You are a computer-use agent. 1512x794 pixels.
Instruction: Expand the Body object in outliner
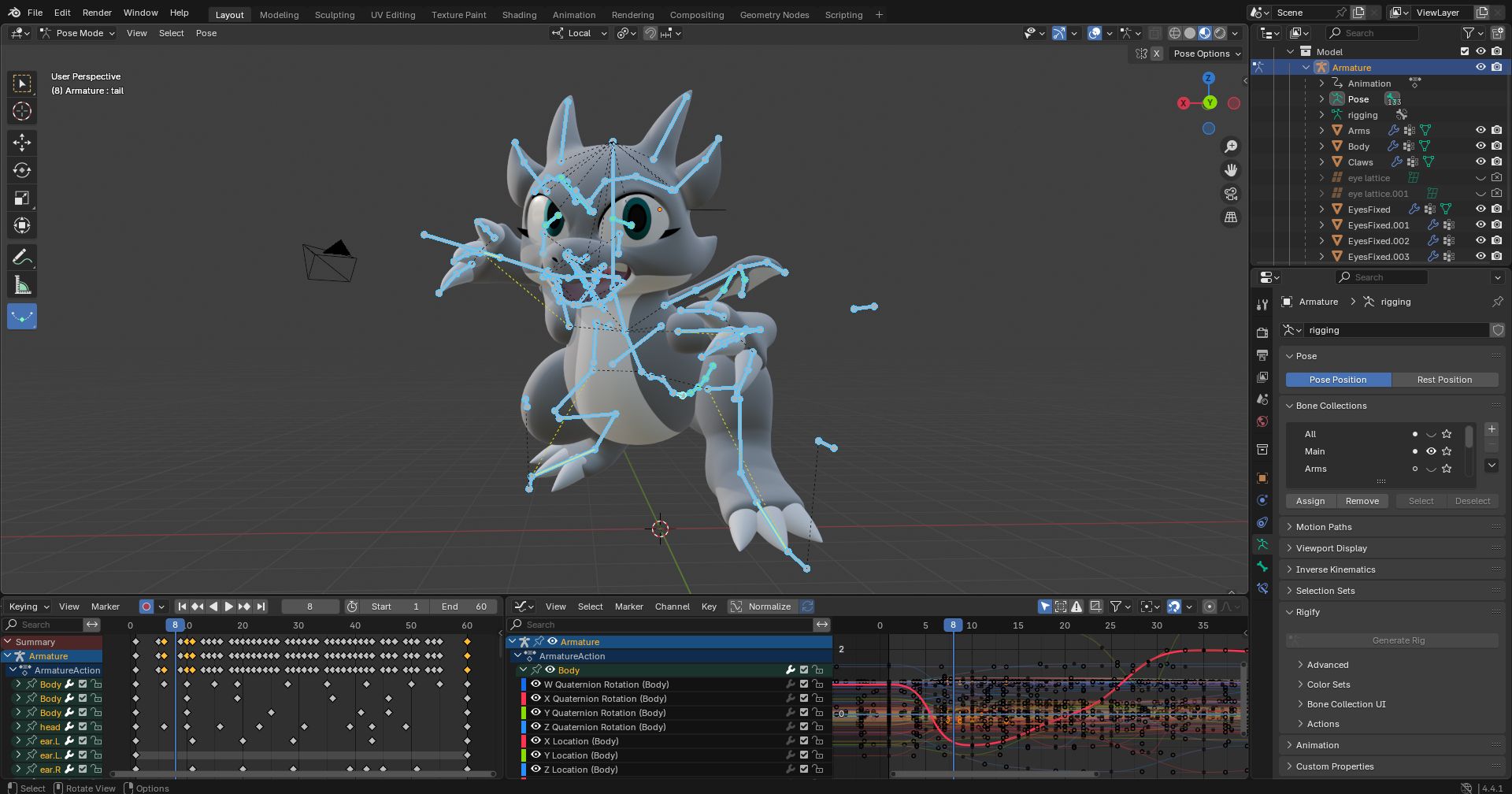tap(1321, 147)
